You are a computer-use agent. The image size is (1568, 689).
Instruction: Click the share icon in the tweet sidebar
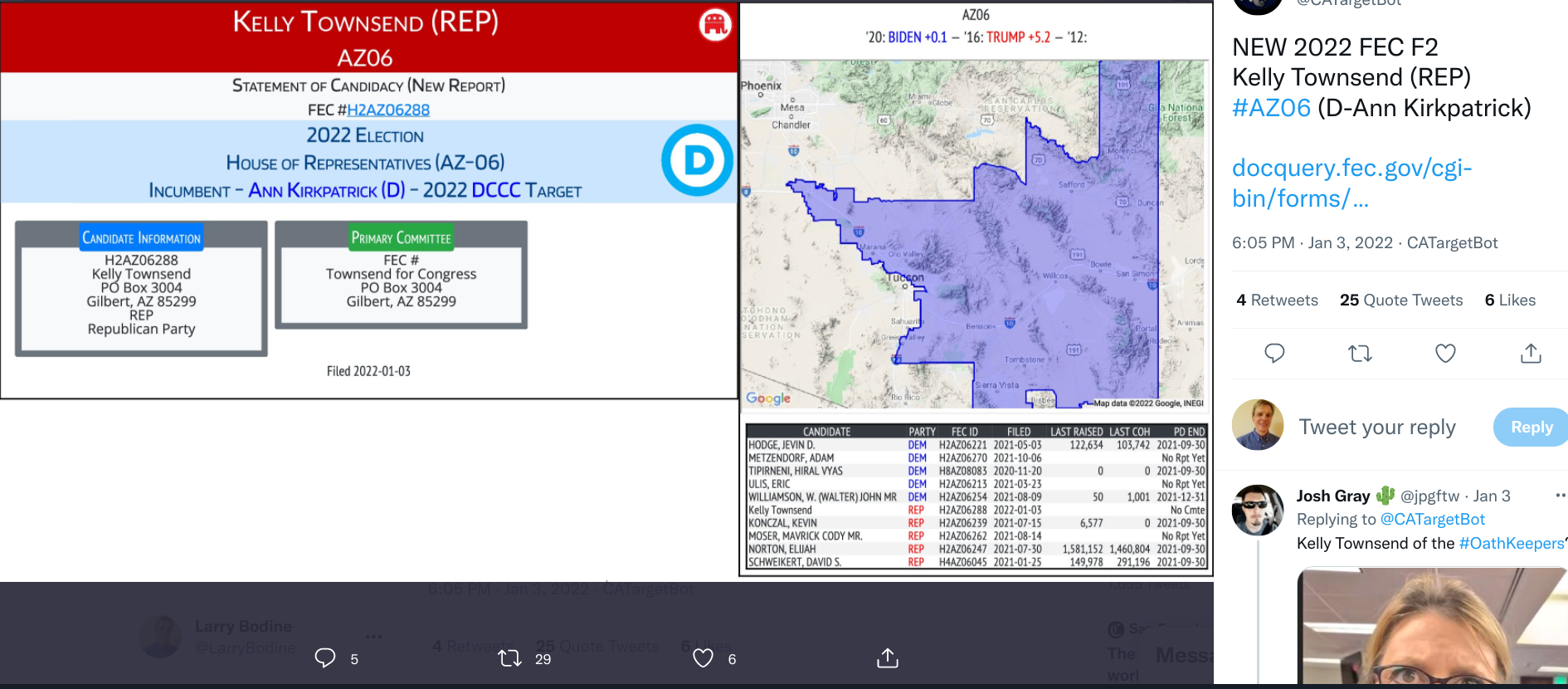(x=1531, y=354)
